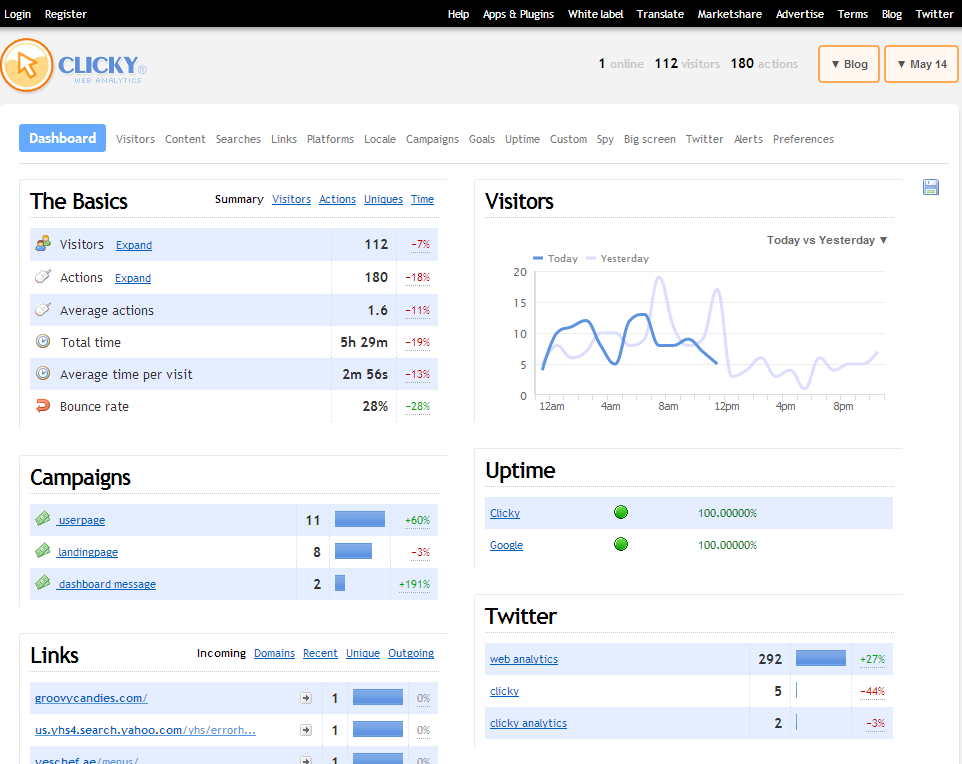Open the May 14 date dropdown

[921, 64]
